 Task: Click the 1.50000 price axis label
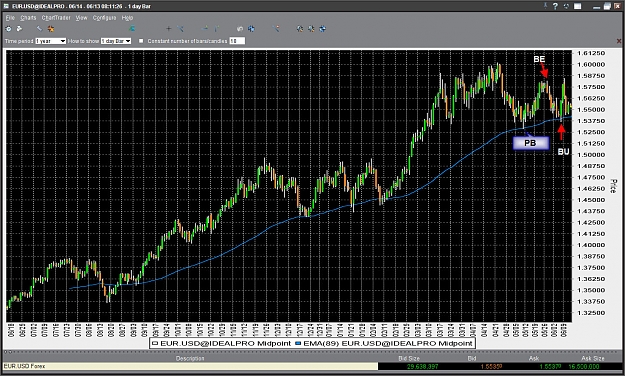591,155
